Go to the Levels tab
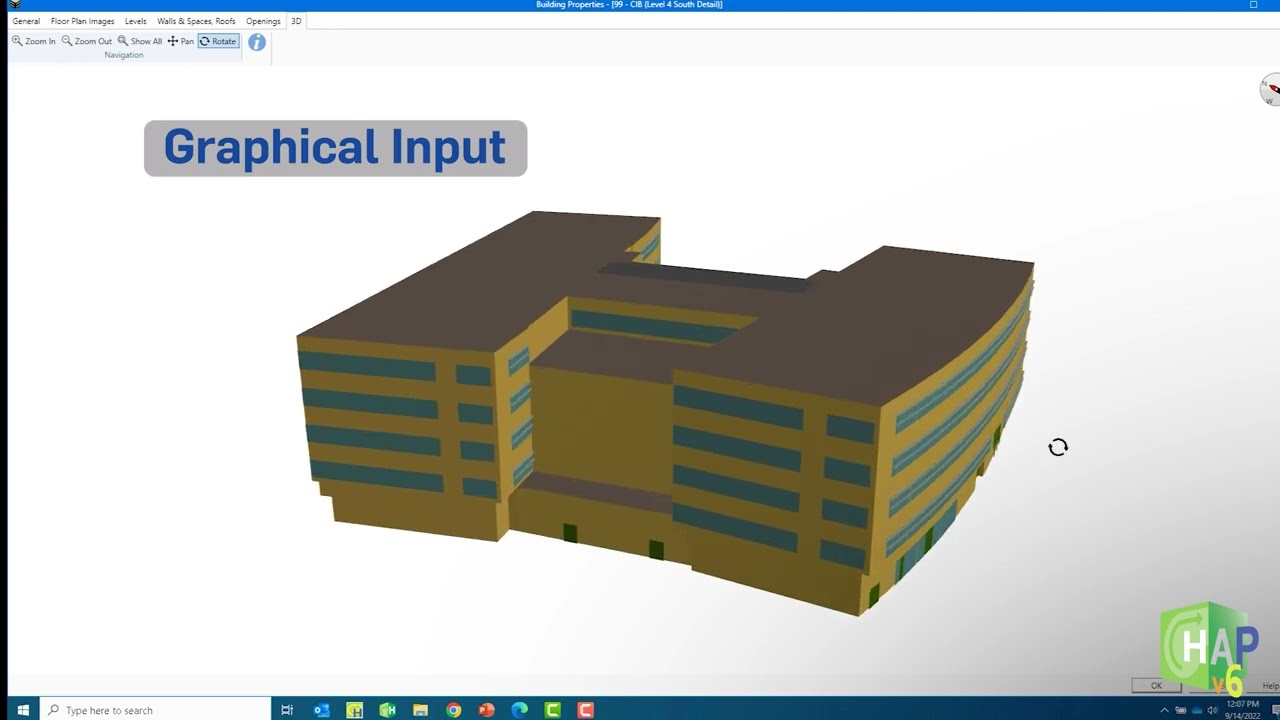The height and width of the screenshot is (720, 1280). pyautogui.click(x=135, y=21)
